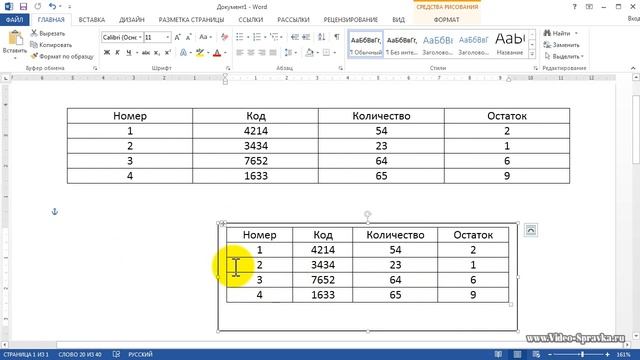The height and width of the screenshot is (360, 640).
Task: Select the Обычный style
Action: [366, 44]
